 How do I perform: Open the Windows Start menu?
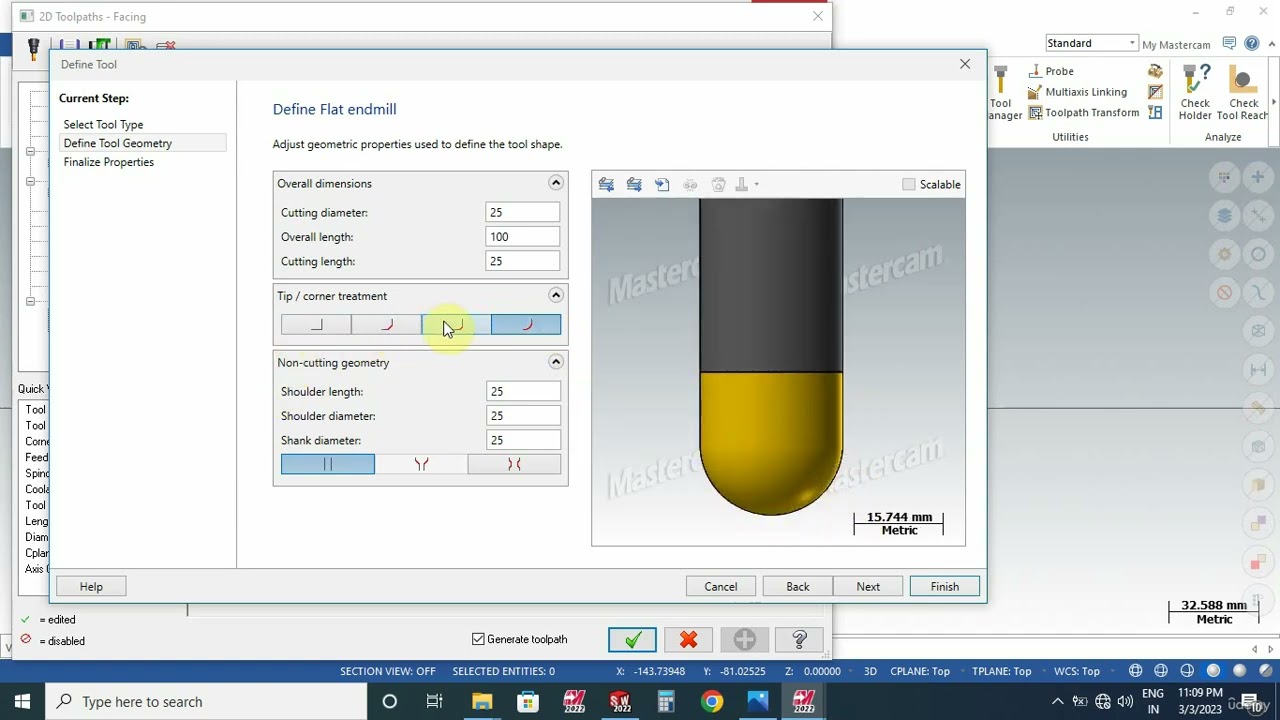coord(22,701)
